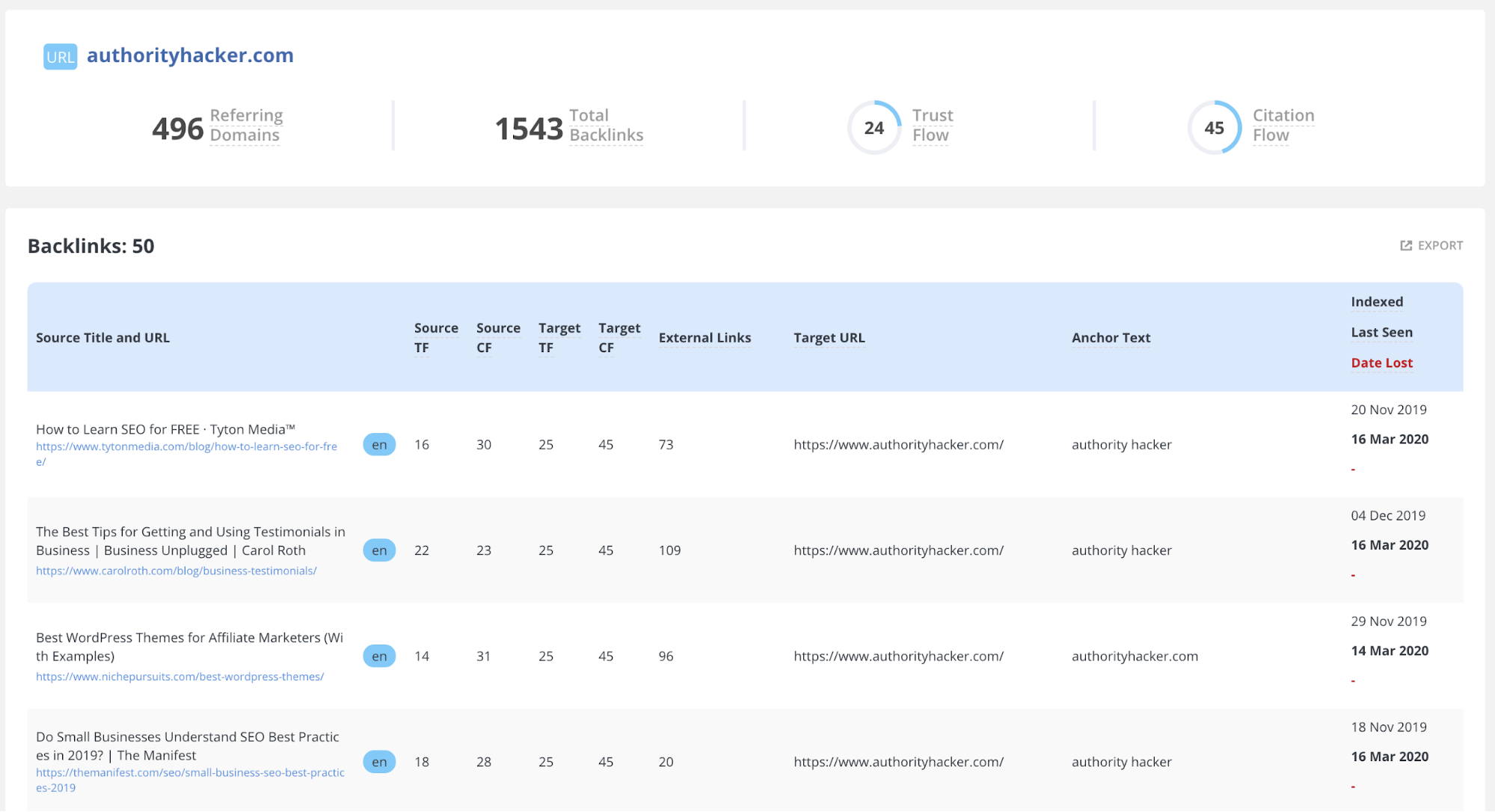Image resolution: width=1495 pixels, height=812 pixels.
Task: Click Source TF value 16
Action: click(x=422, y=445)
